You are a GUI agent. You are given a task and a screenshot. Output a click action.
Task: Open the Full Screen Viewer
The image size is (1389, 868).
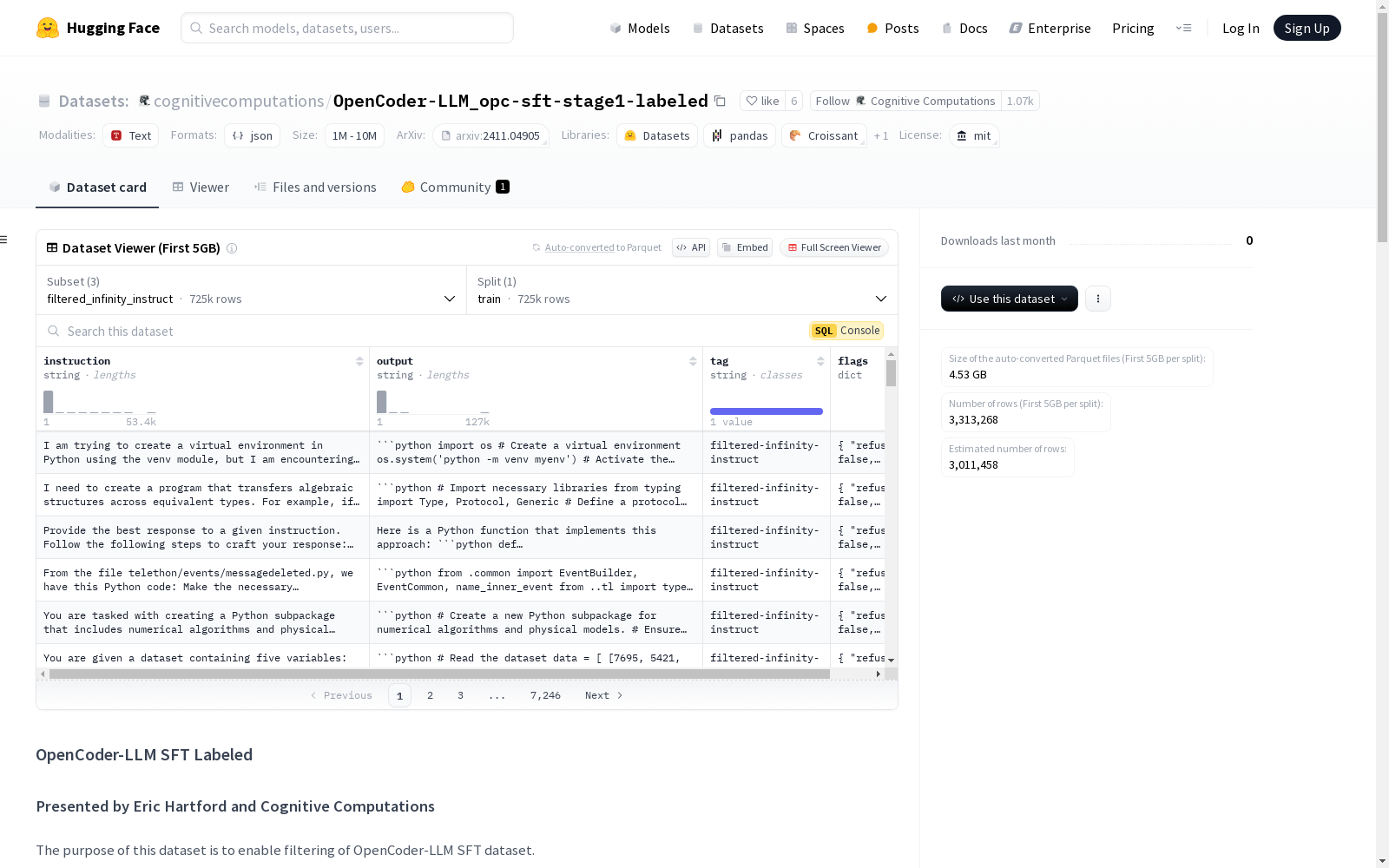(834, 247)
